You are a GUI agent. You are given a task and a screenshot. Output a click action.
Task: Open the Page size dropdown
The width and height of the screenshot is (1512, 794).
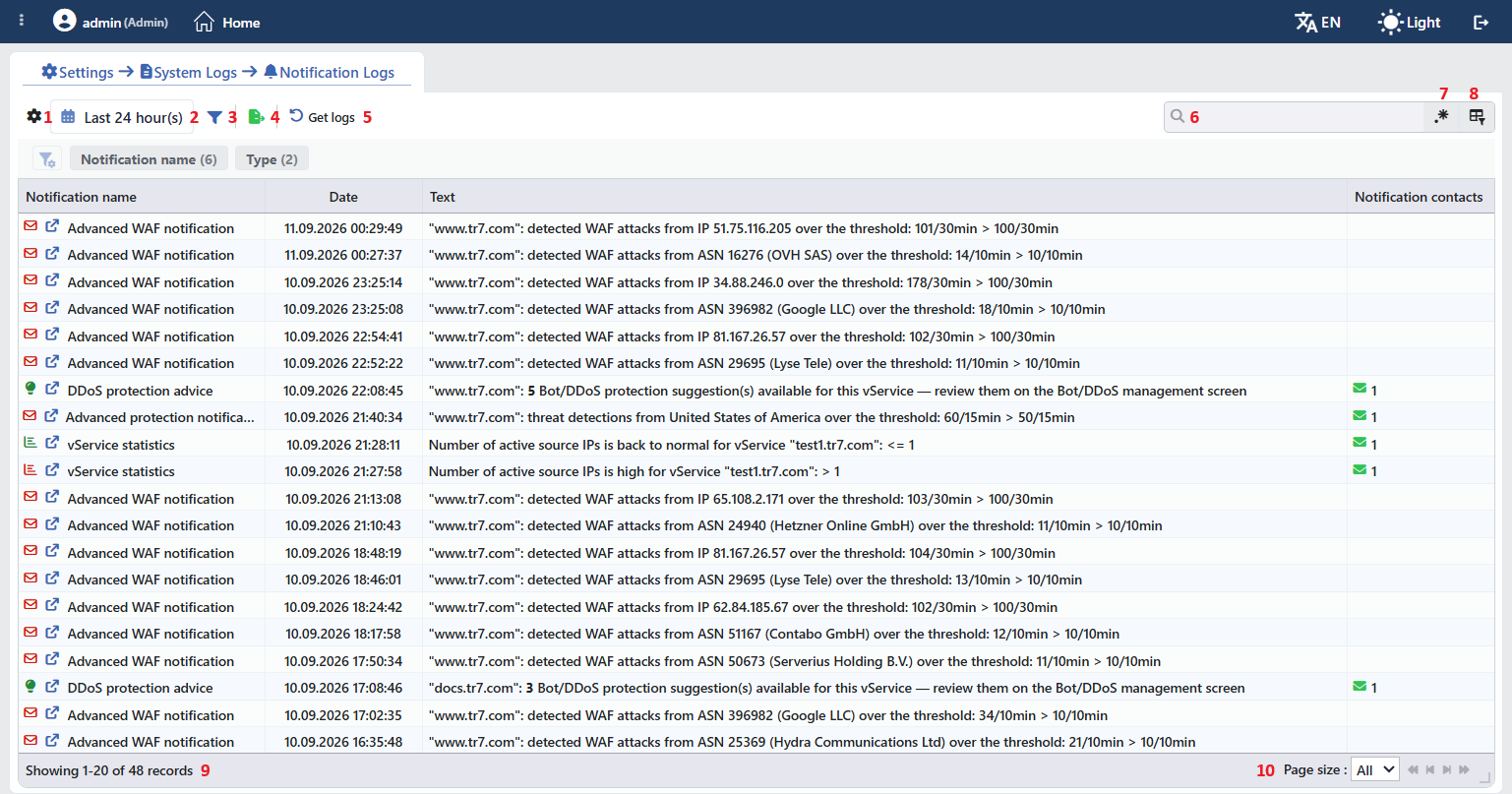(1375, 770)
